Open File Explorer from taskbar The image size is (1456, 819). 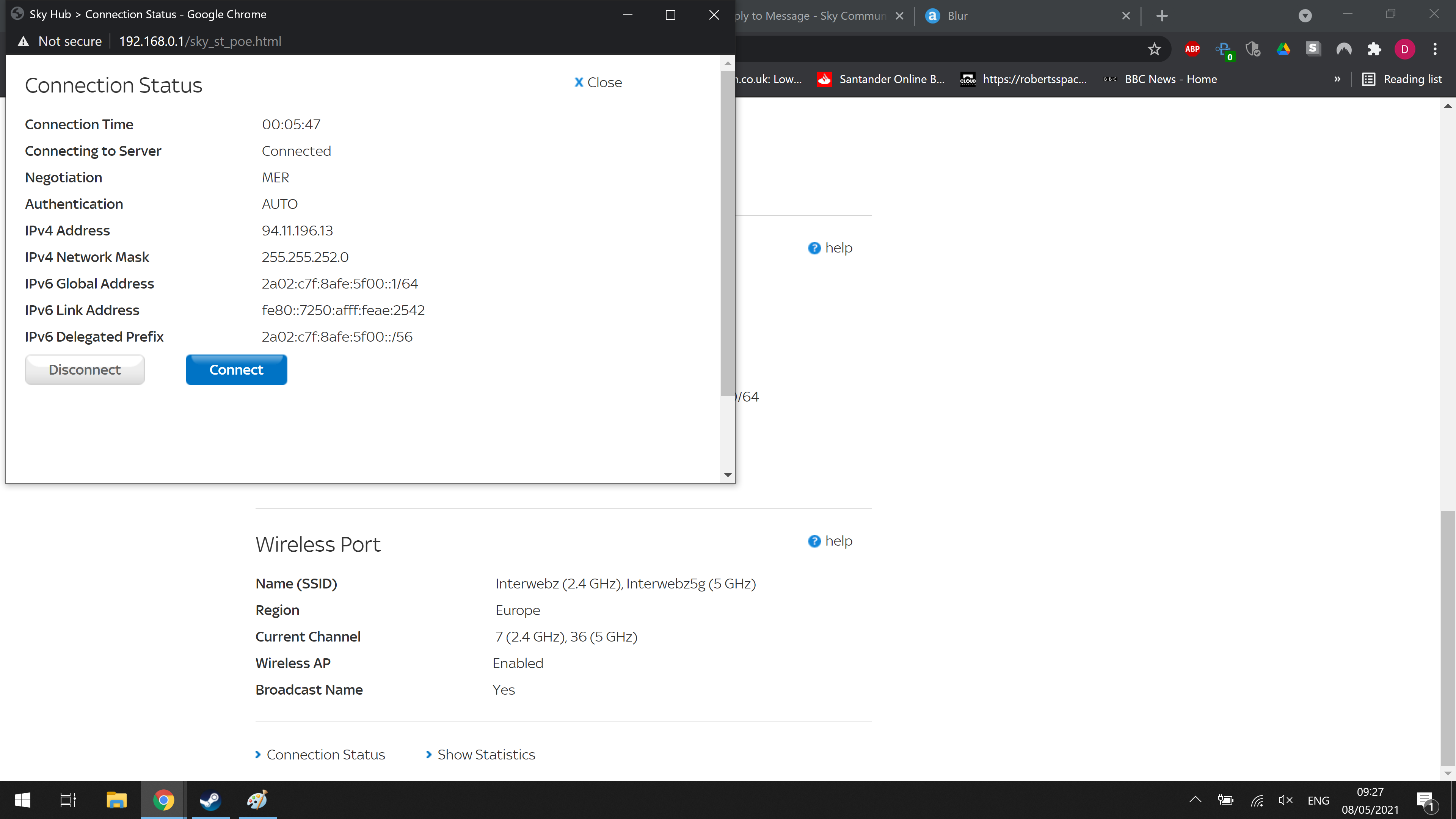(116, 800)
